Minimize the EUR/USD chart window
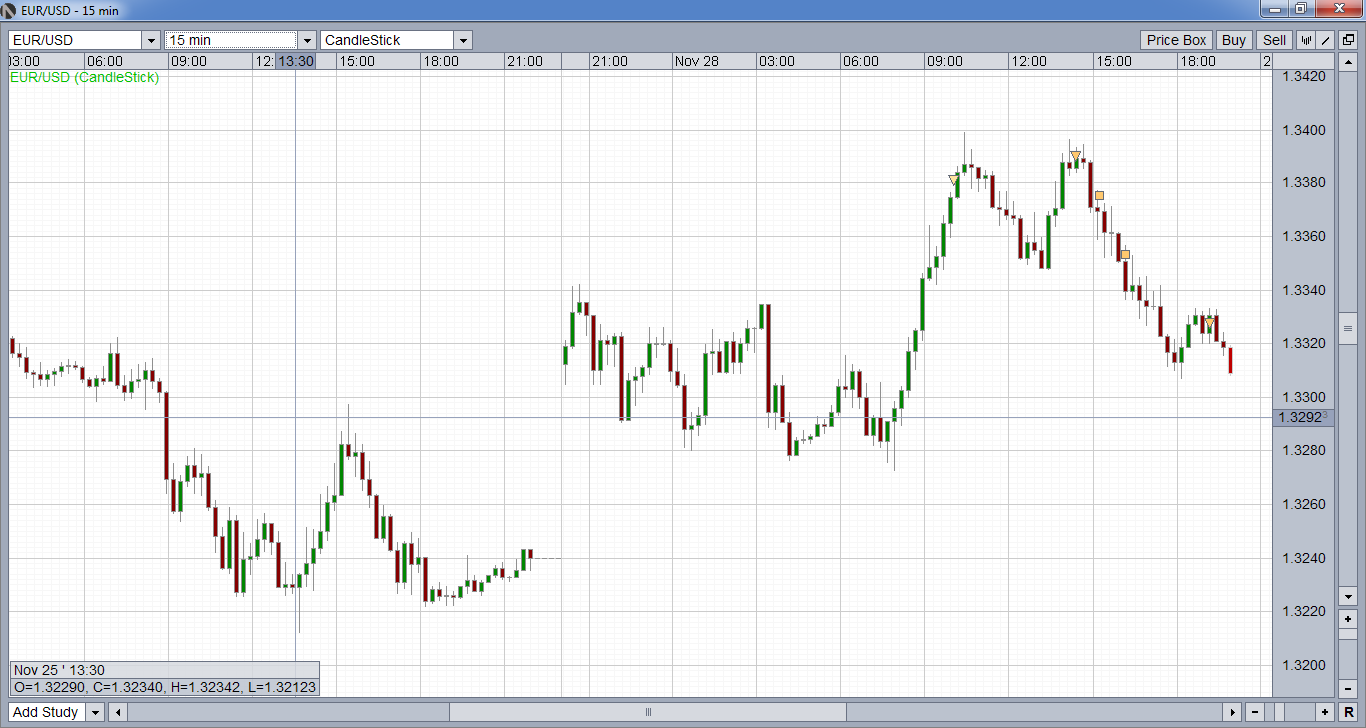 pyautogui.click(x=1274, y=9)
